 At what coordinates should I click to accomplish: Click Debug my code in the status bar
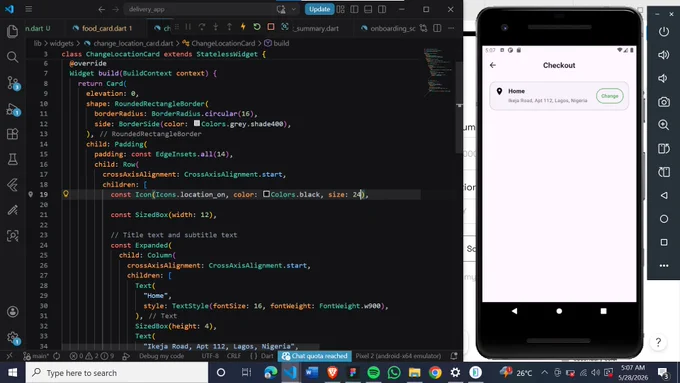tap(161, 356)
